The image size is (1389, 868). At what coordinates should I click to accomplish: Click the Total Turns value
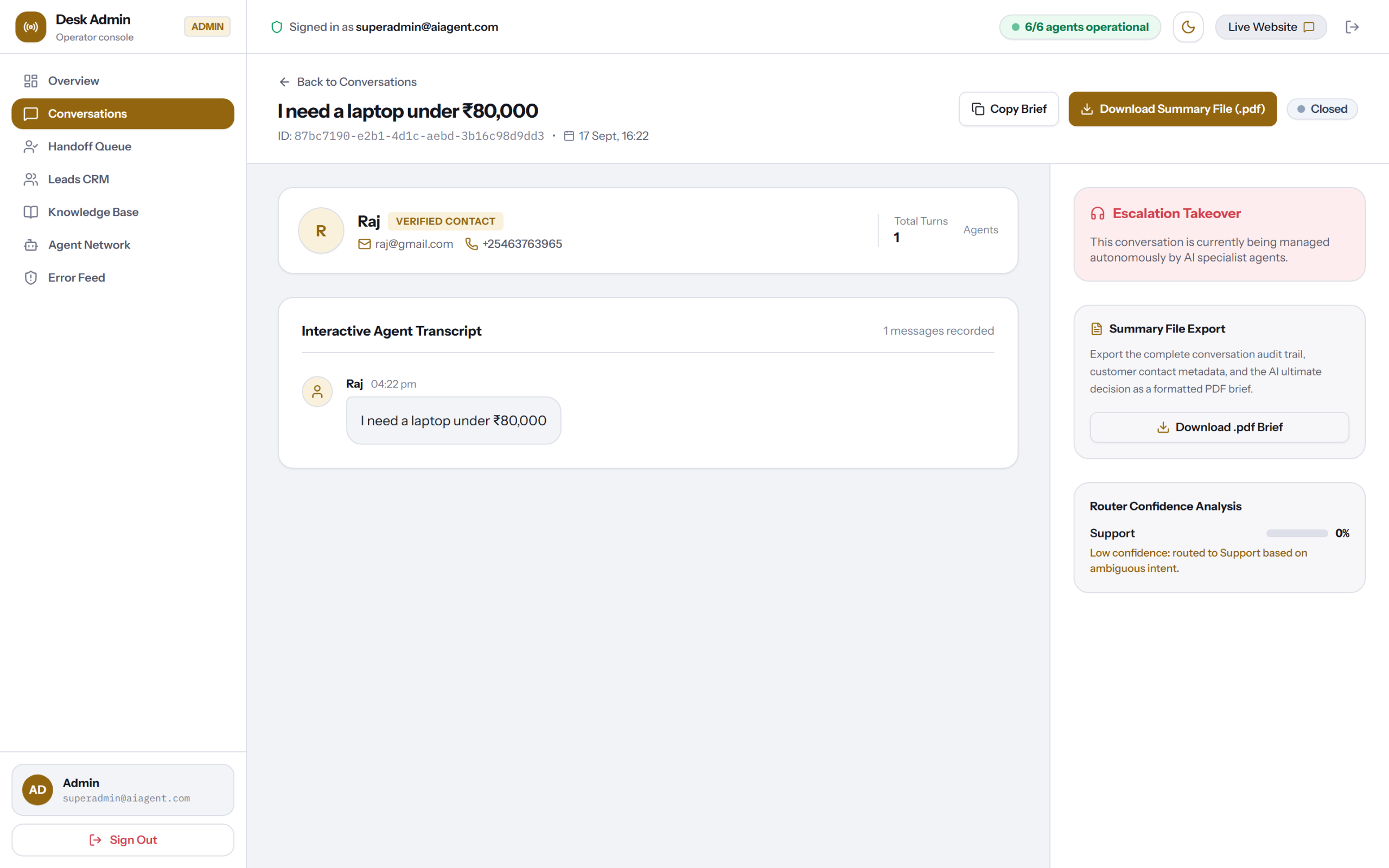[x=896, y=238]
